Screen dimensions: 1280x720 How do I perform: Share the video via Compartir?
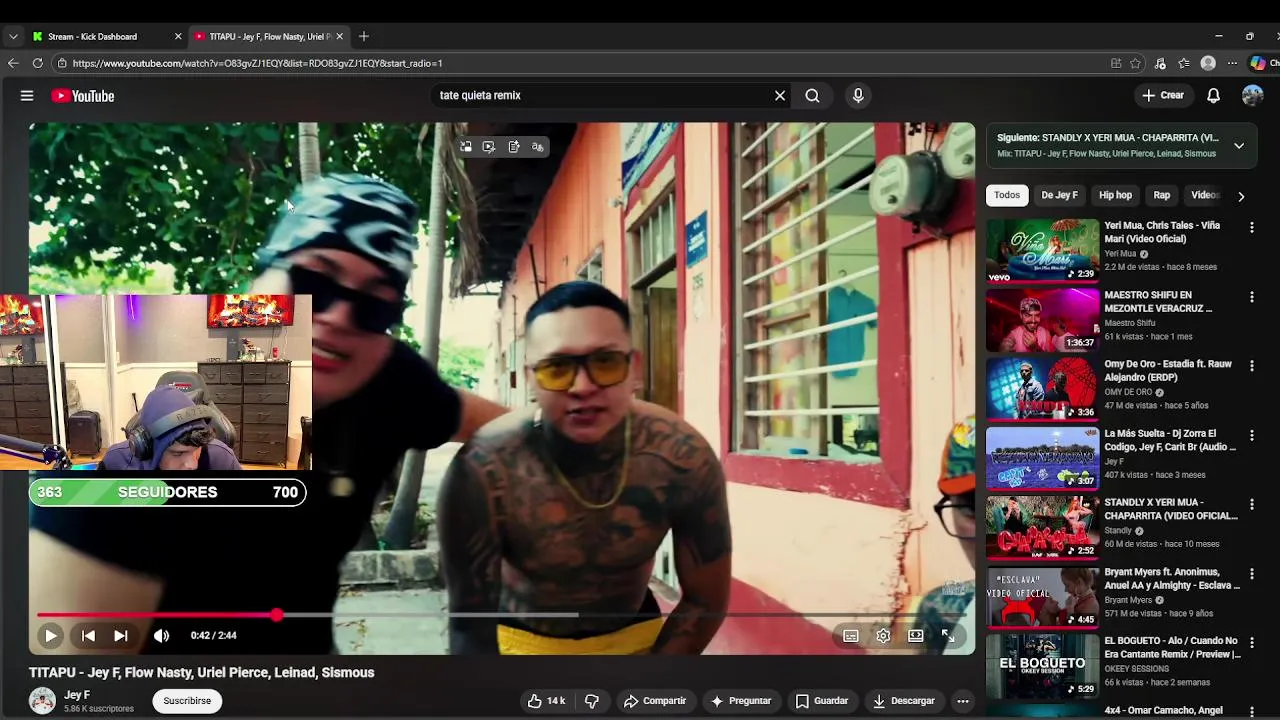tap(655, 701)
